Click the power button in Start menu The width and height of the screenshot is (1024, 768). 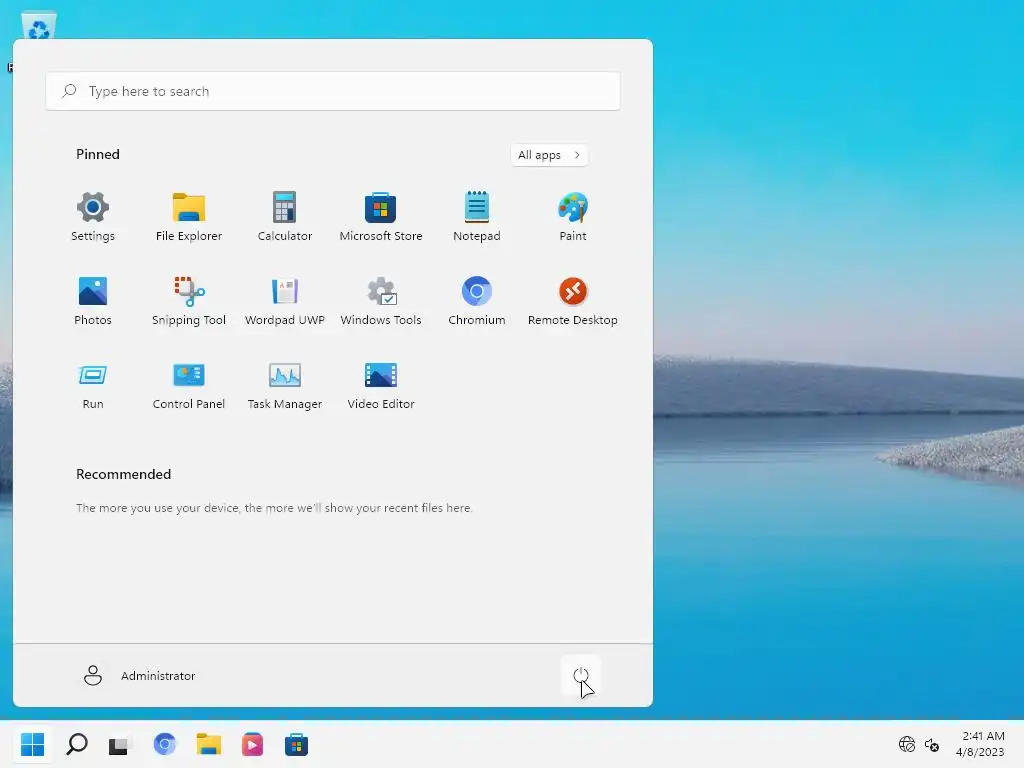pyautogui.click(x=581, y=675)
